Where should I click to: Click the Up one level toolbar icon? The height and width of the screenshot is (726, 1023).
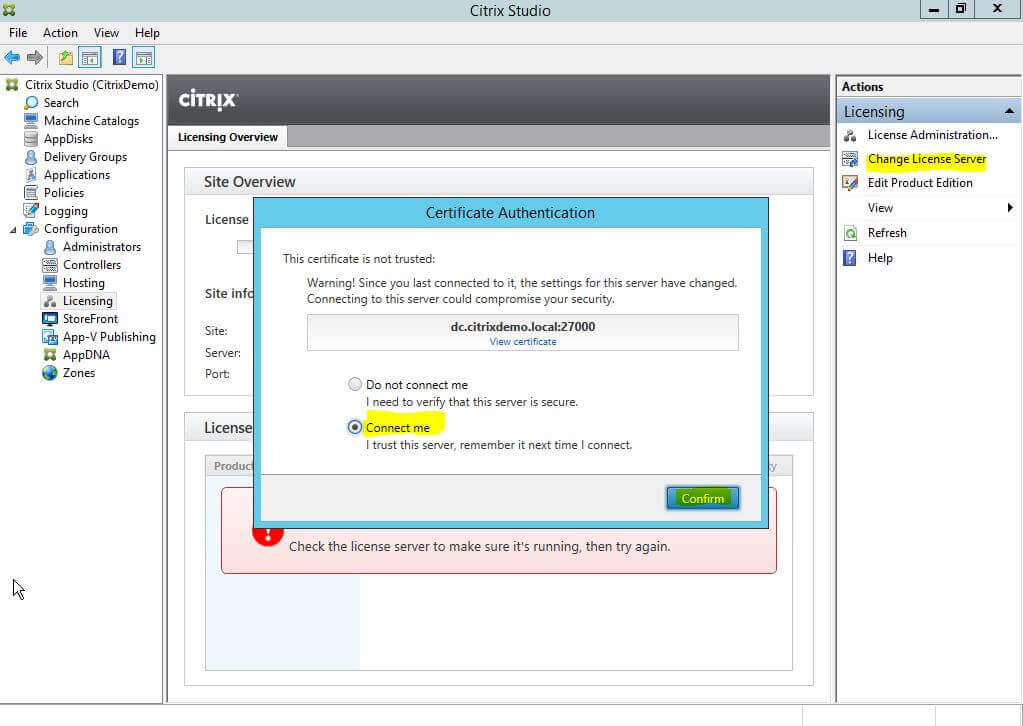tap(65, 57)
